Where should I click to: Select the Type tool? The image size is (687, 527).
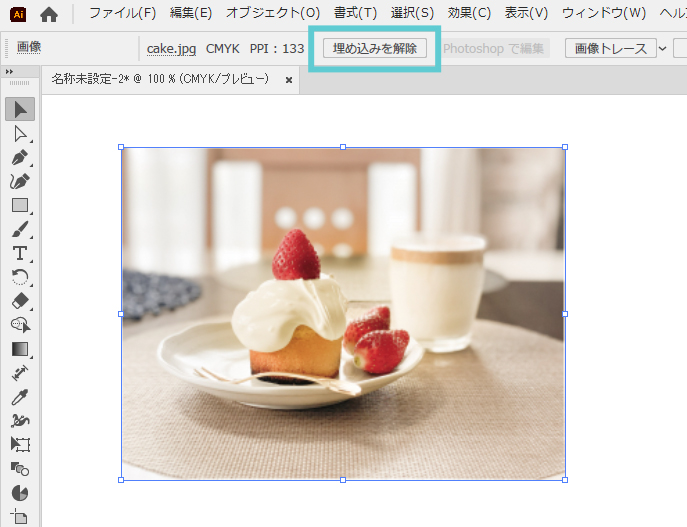[20, 254]
